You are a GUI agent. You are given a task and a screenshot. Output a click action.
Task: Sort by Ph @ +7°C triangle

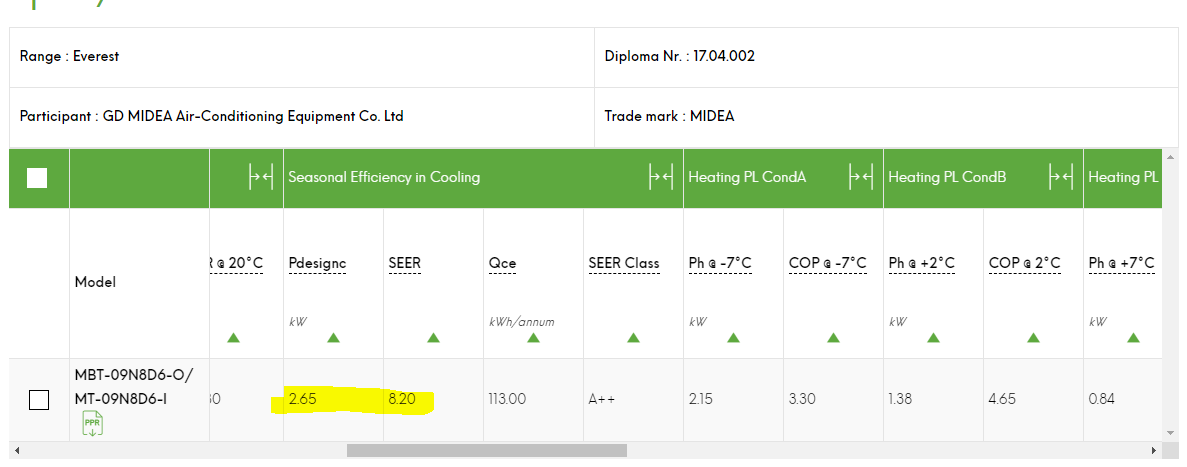coord(1132,338)
